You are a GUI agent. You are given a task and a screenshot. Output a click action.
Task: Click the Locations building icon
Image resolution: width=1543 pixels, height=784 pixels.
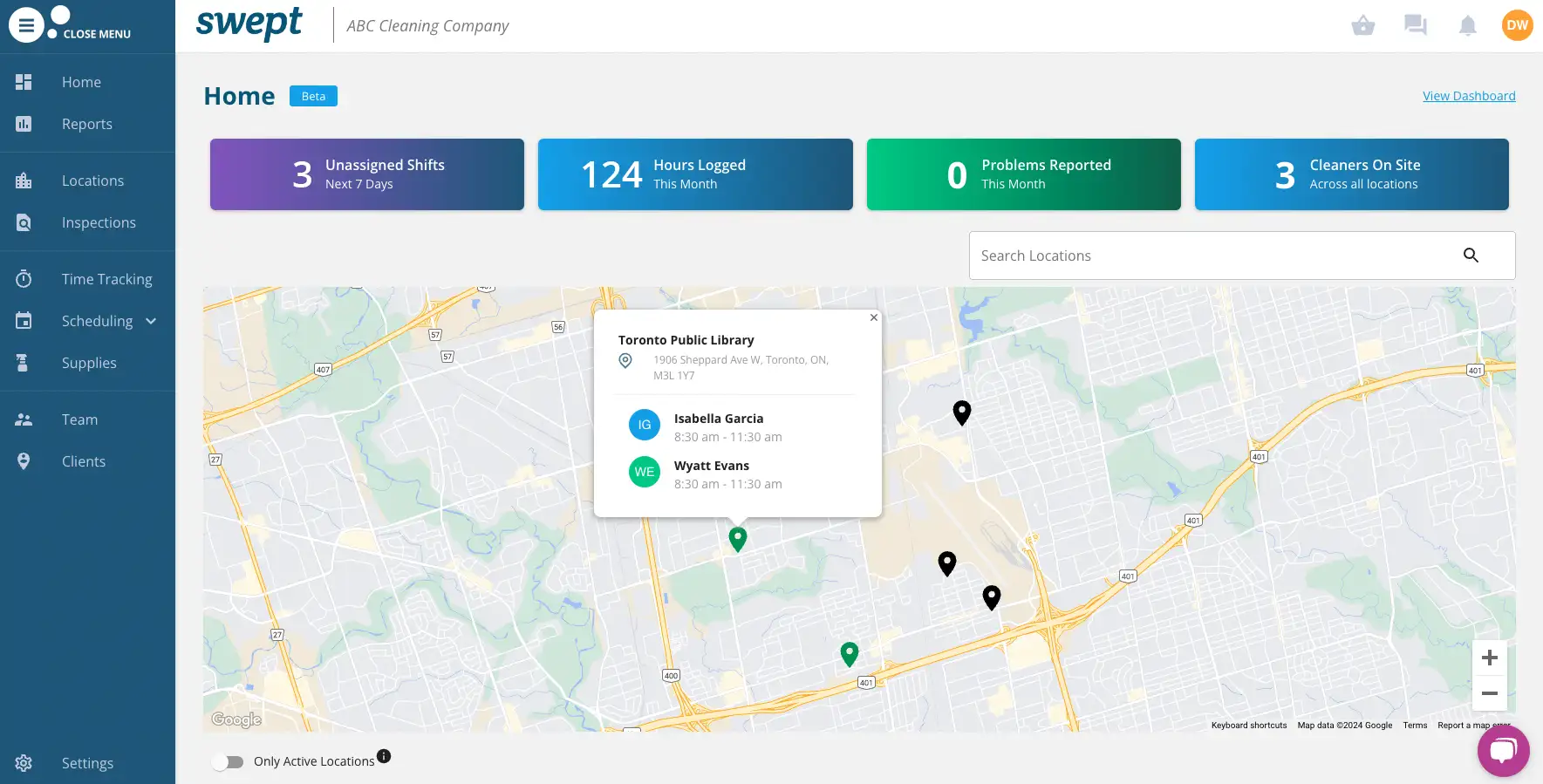24,181
